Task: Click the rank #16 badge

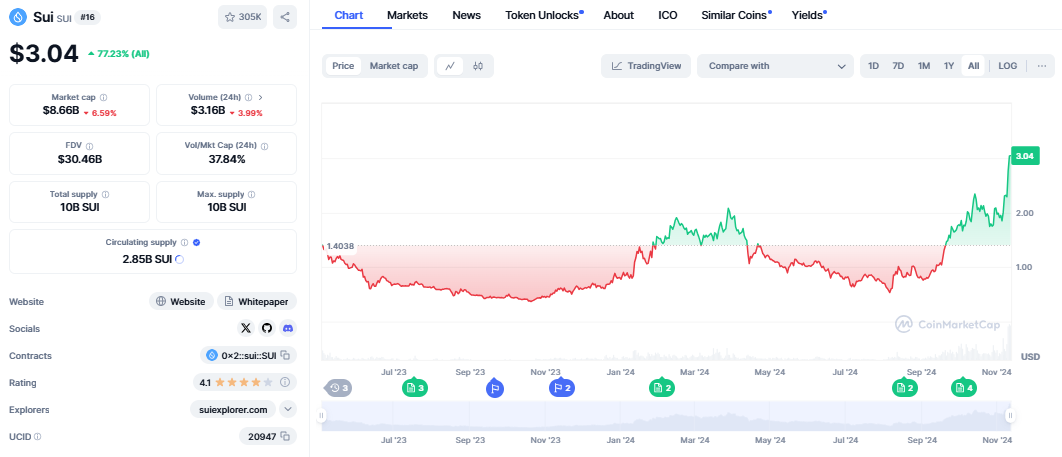Action: pyautogui.click(x=86, y=18)
